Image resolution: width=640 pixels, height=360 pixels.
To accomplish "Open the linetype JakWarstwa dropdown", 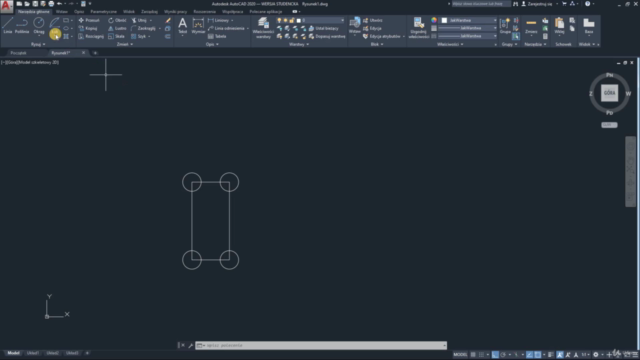I will coord(468,36).
